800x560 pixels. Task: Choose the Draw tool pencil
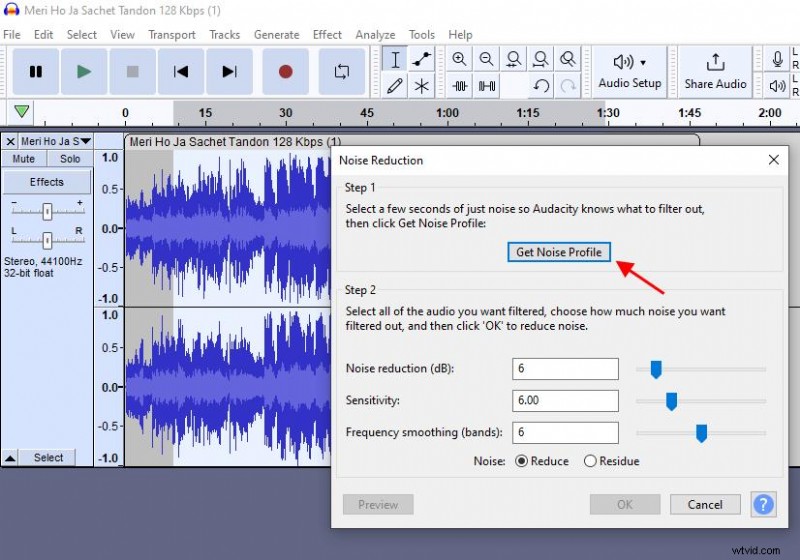[x=395, y=86]
